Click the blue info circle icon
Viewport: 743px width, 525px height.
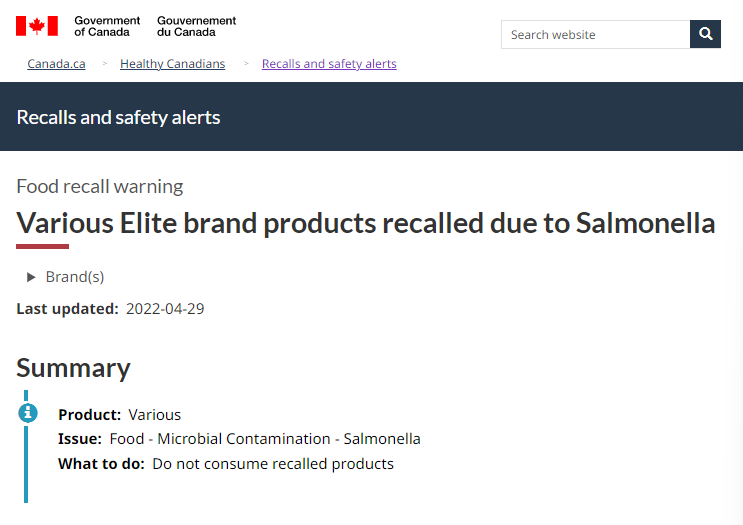click(28, 413)
